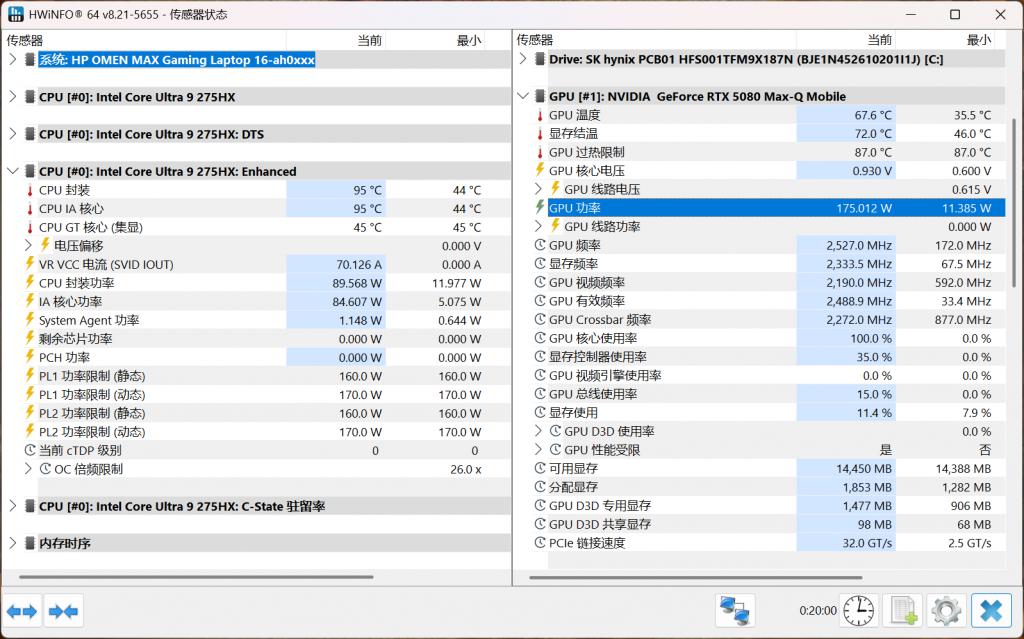
Task: Expand the Drive: SK hynix PCB01 group
Action: [x=522, y=59]
